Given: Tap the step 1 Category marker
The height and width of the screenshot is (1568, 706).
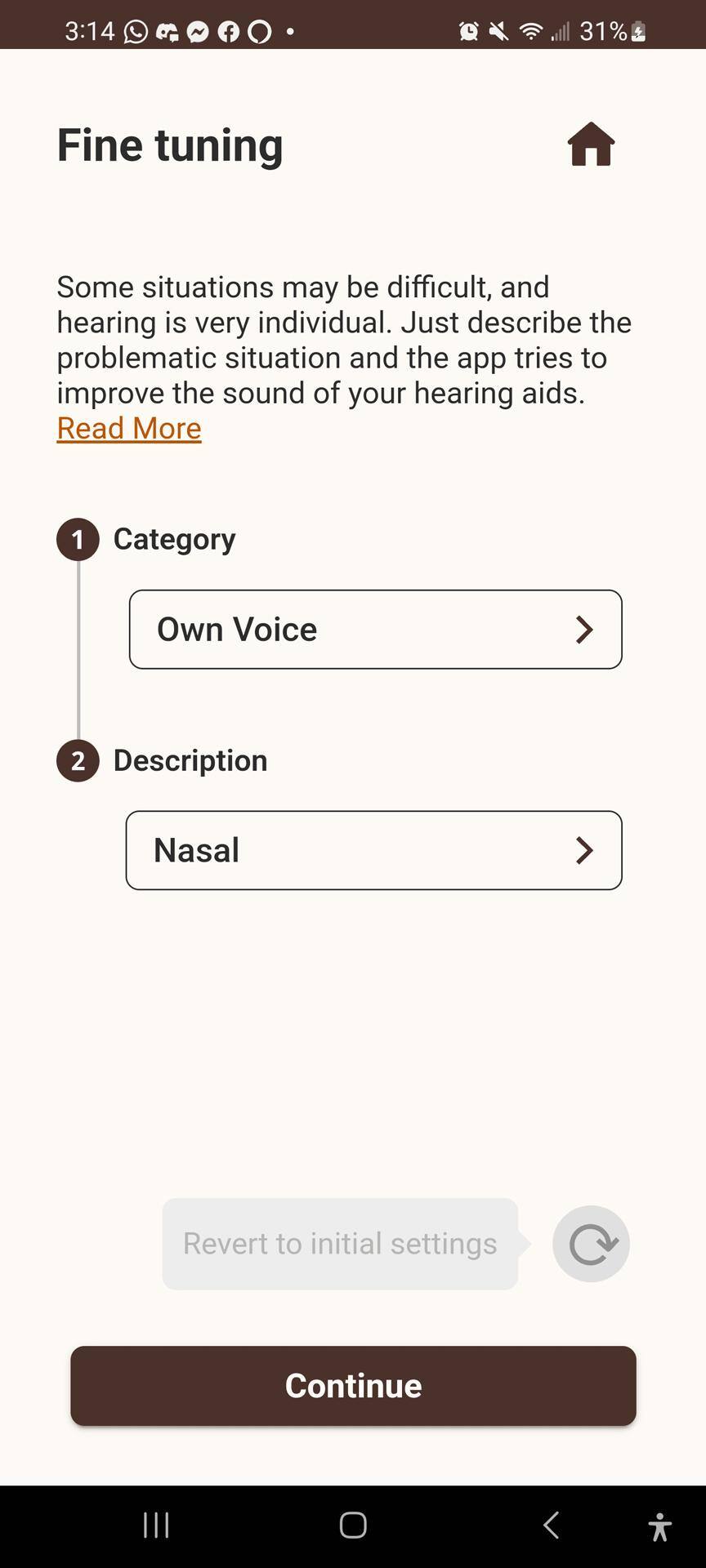Looking at the screenshot, I should coord(78,539).
